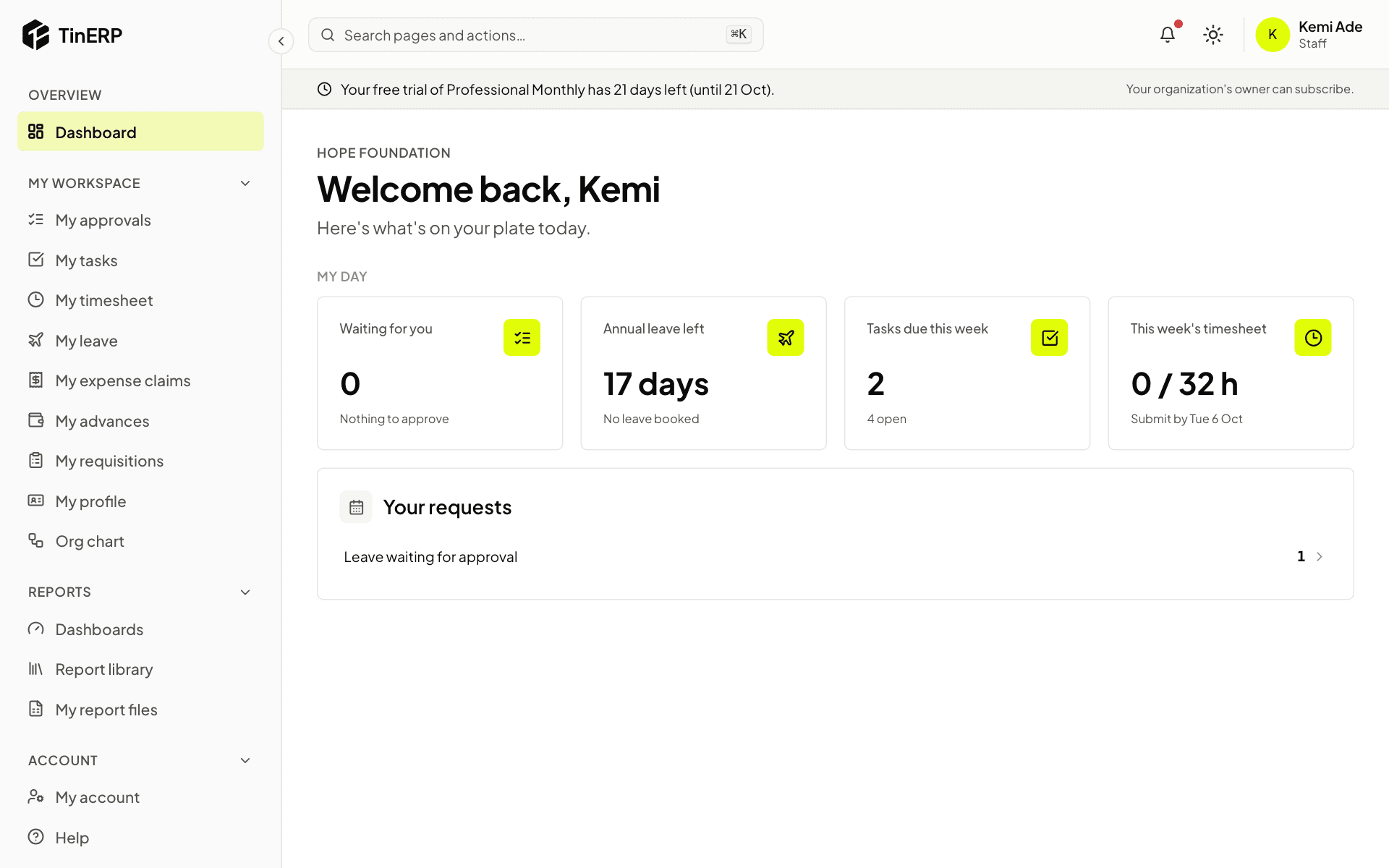Click the My approvals checklist icon
Screen dimensions: 1389x868
click(x=35, y=219)
